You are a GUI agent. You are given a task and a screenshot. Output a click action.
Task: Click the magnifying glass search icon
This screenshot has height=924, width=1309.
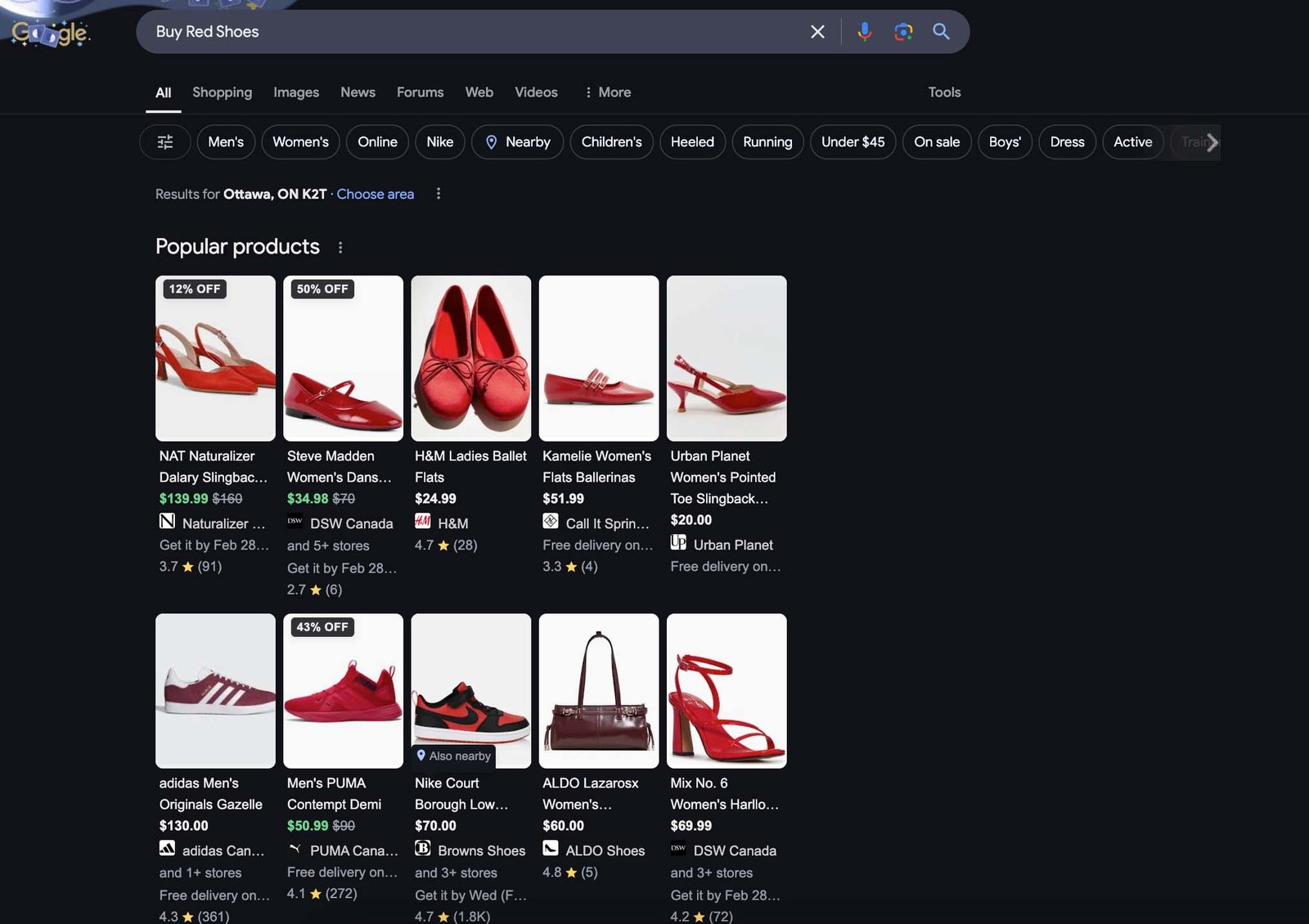pos(941,32)
